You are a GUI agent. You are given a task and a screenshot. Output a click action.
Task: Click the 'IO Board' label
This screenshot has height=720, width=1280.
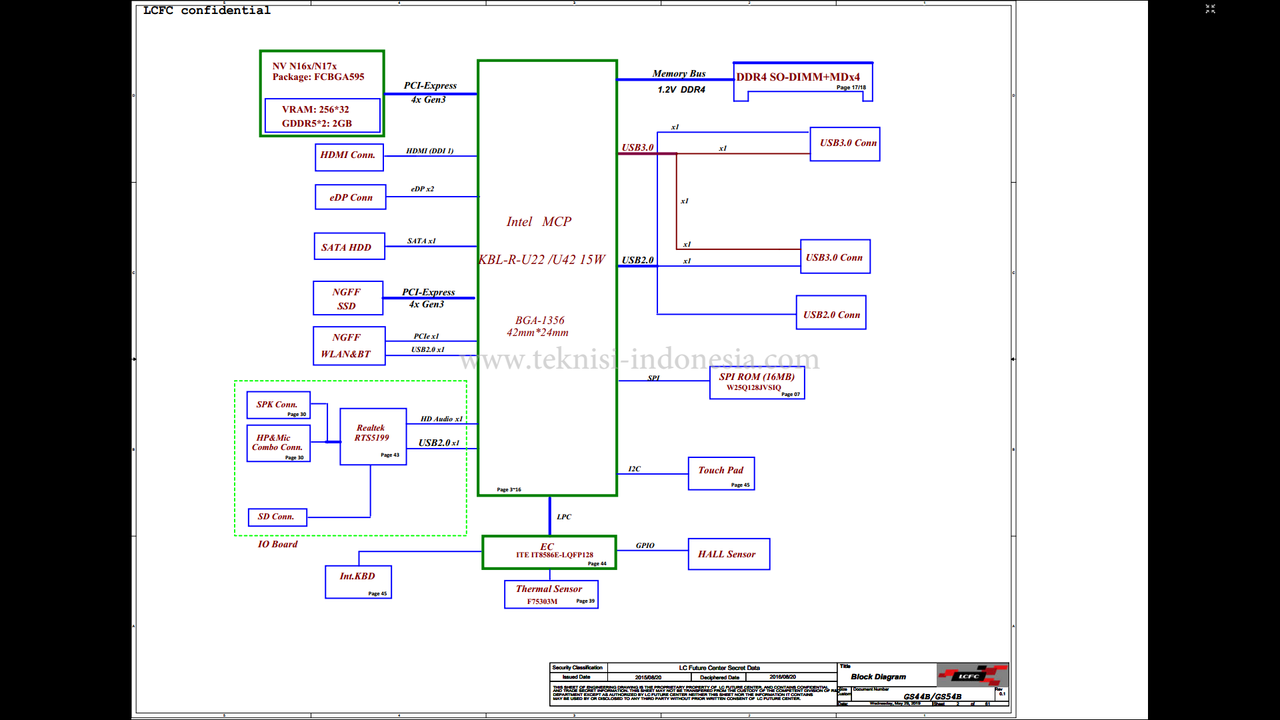(277, 544)
